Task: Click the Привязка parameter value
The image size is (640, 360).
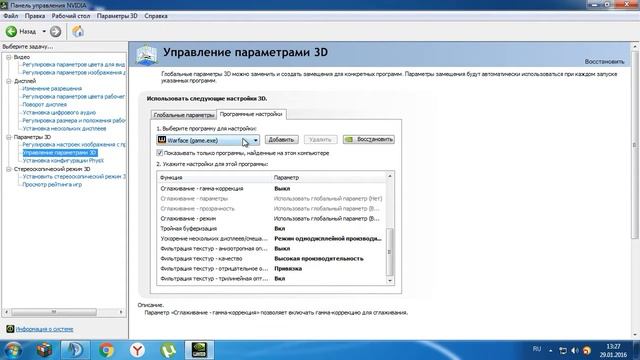Action: 288,269
